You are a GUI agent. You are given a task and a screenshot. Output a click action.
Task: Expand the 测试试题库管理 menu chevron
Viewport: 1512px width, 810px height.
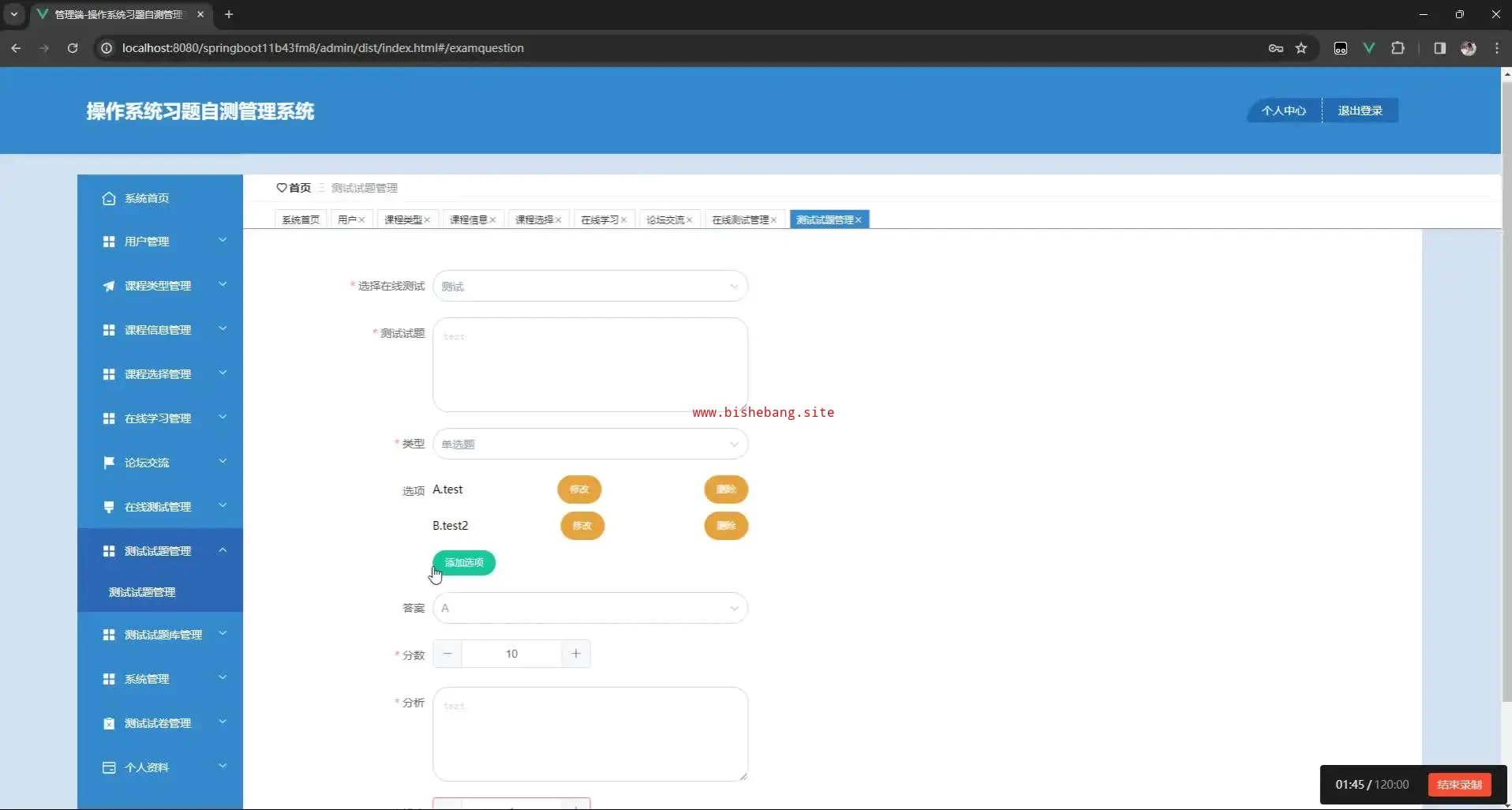(223, 633)
